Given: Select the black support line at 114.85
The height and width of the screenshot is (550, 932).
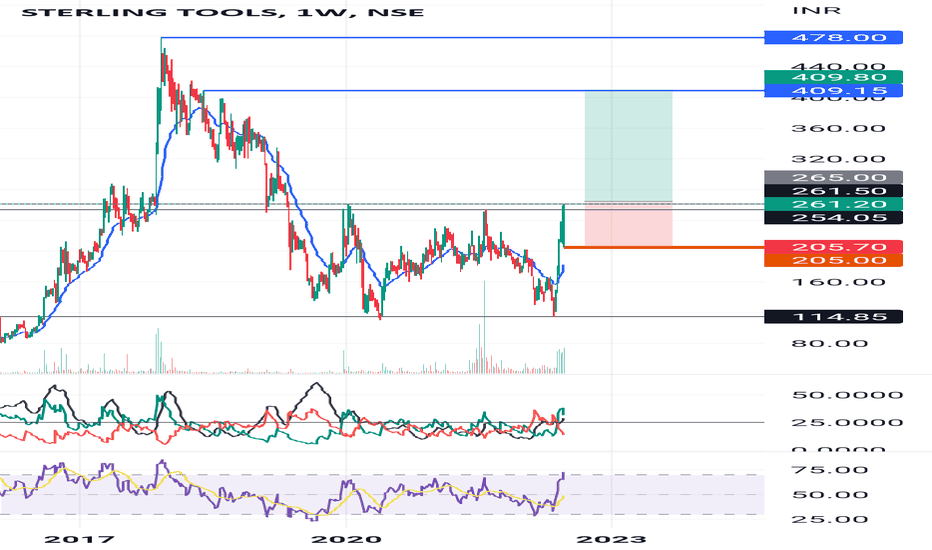Looking at the screenshot, I should [382, 317].
